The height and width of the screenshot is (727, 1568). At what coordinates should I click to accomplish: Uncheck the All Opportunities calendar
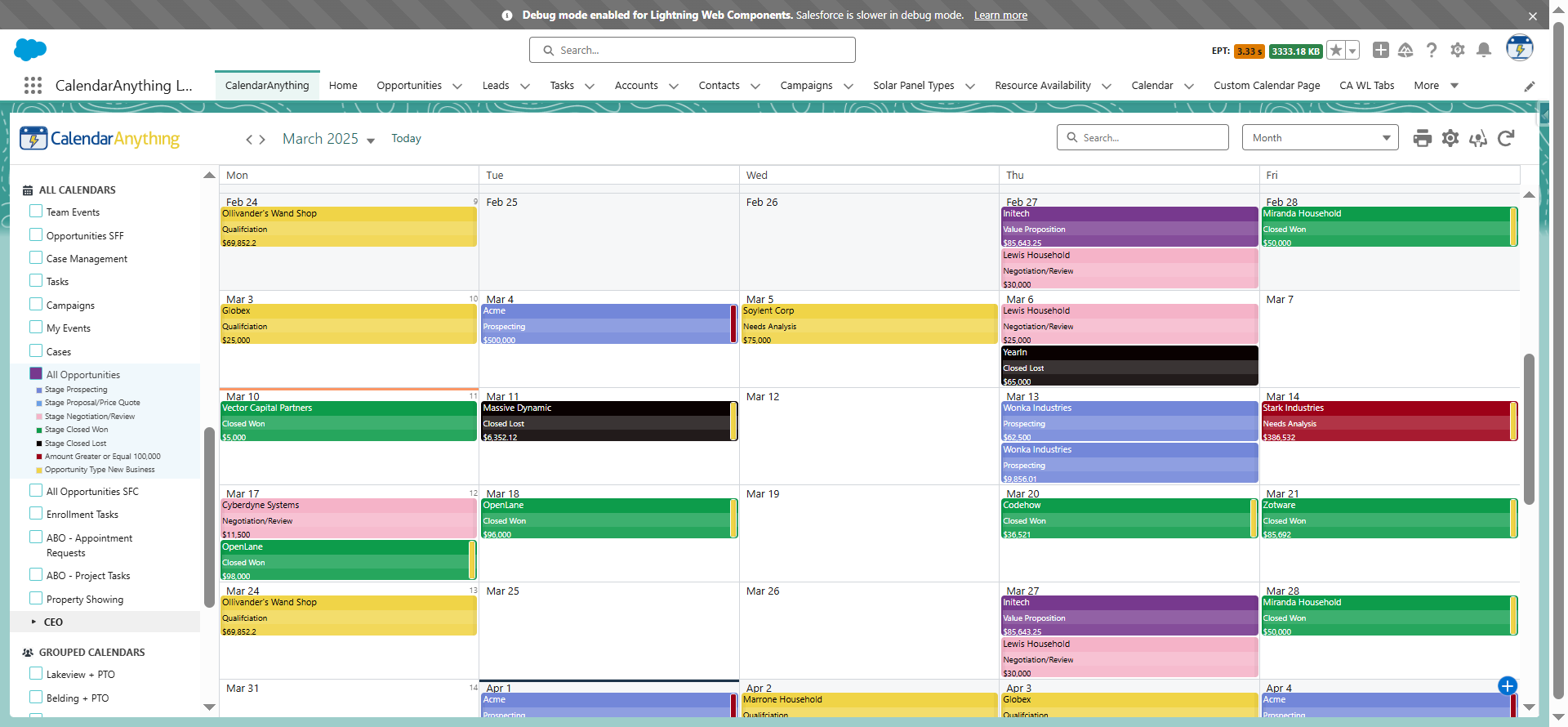(36, 373)
